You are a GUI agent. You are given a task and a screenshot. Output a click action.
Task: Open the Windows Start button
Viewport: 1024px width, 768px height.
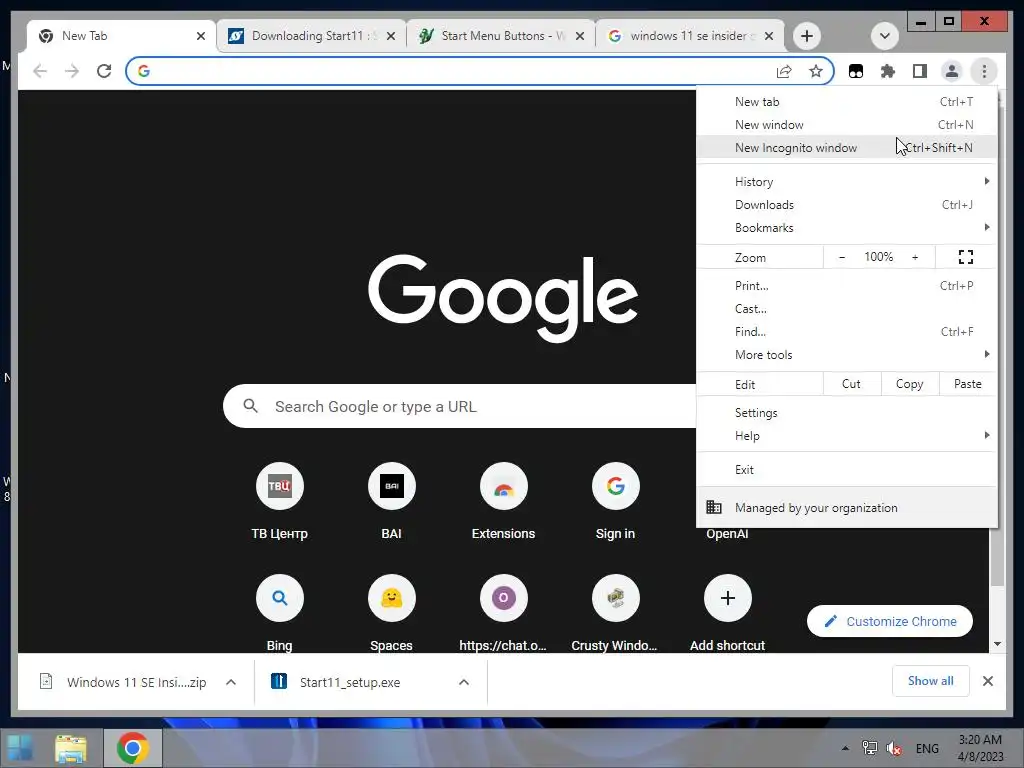[x=20, y=748]
